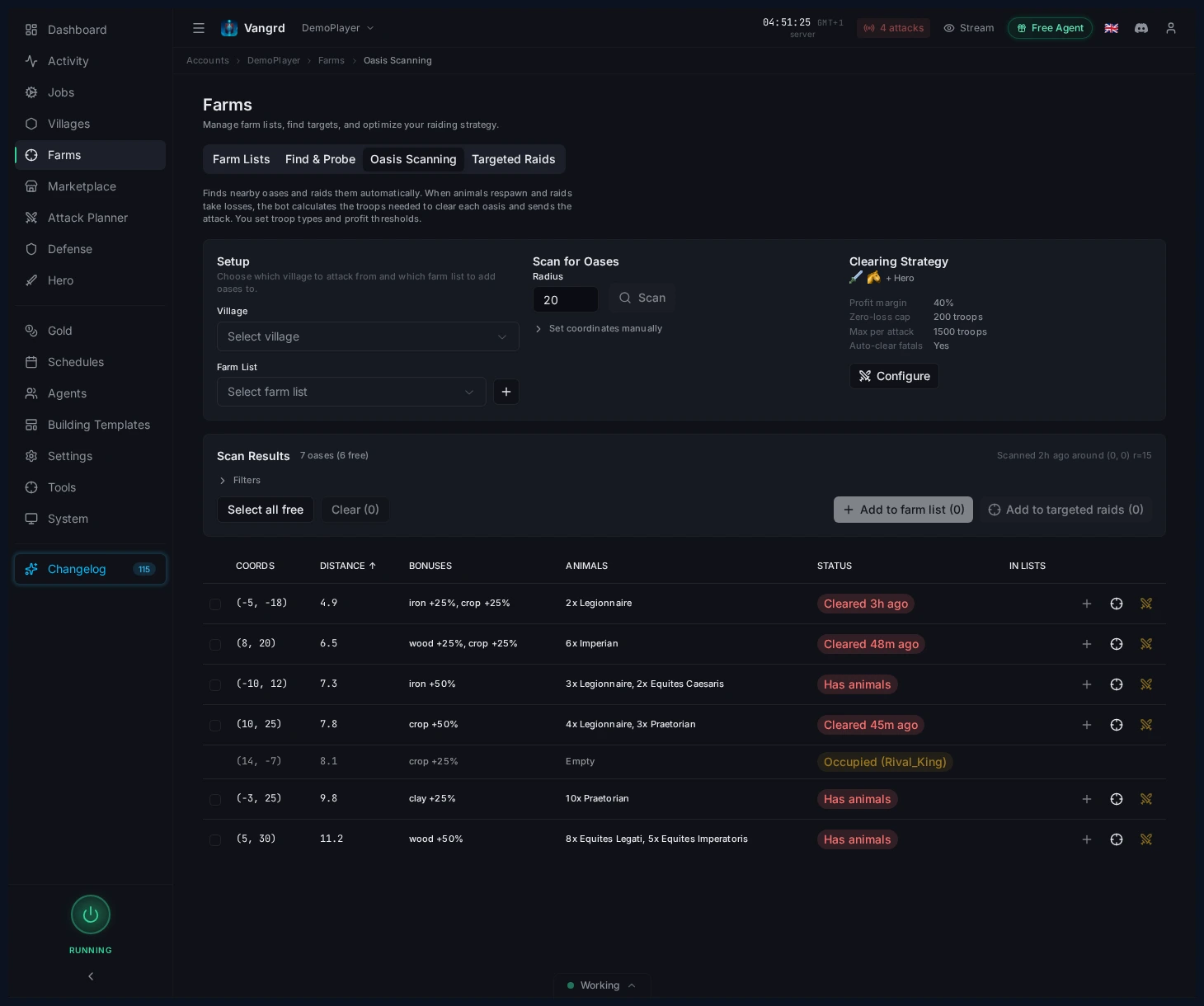The image size is (1204, 1006).
Task: Open the Stream view
Action: click(969, 28)
